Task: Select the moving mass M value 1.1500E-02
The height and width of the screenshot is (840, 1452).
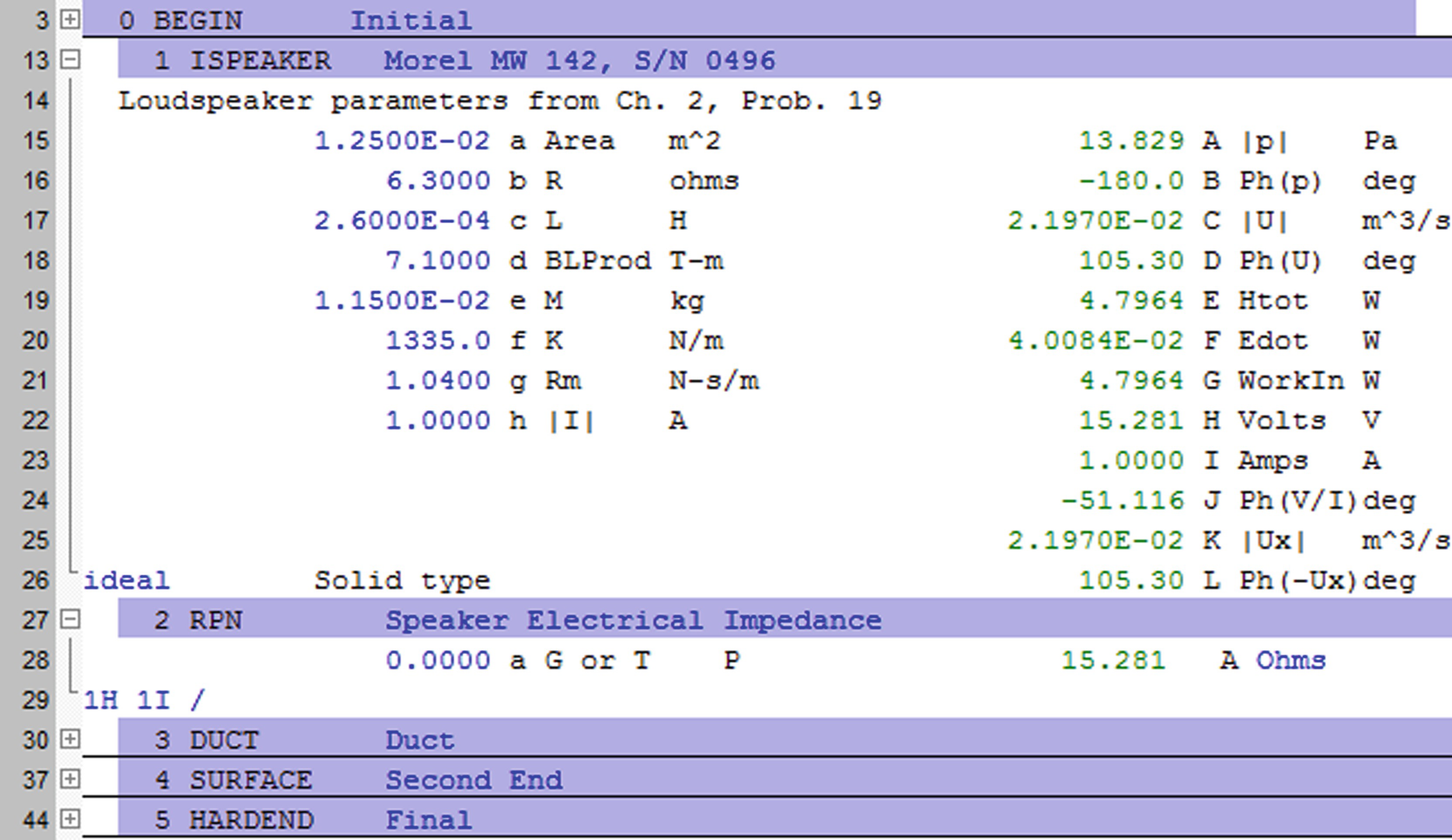Action: click(402, 301)
